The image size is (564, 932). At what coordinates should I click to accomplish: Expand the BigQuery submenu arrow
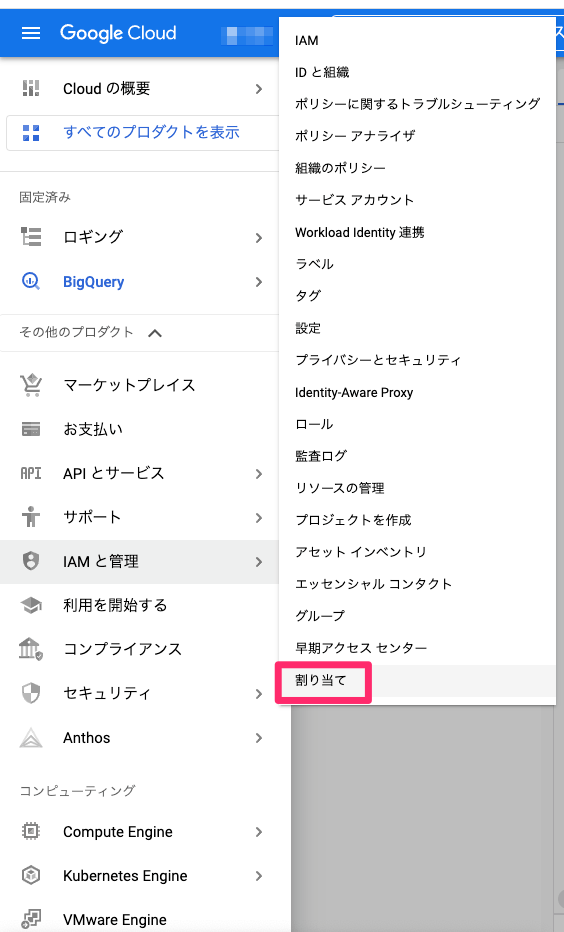coord(259,282)
